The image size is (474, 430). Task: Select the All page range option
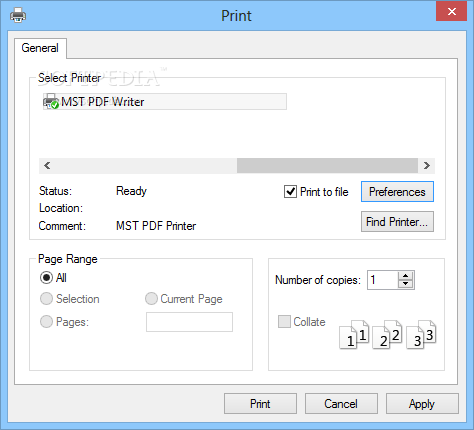point(46,278)
